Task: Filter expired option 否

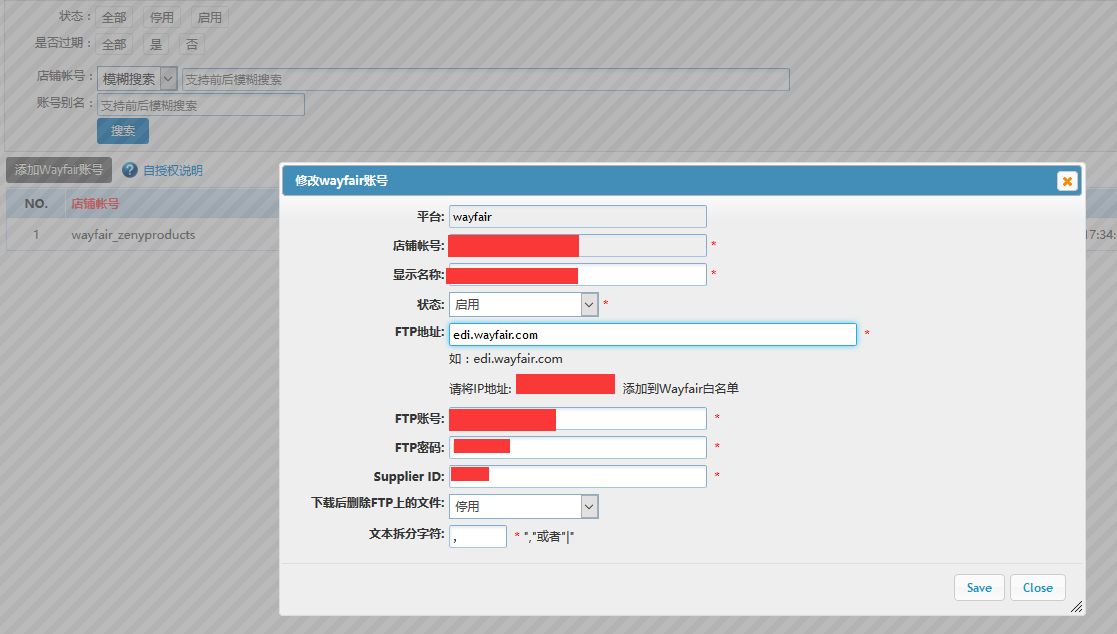Action: [191, 44]
